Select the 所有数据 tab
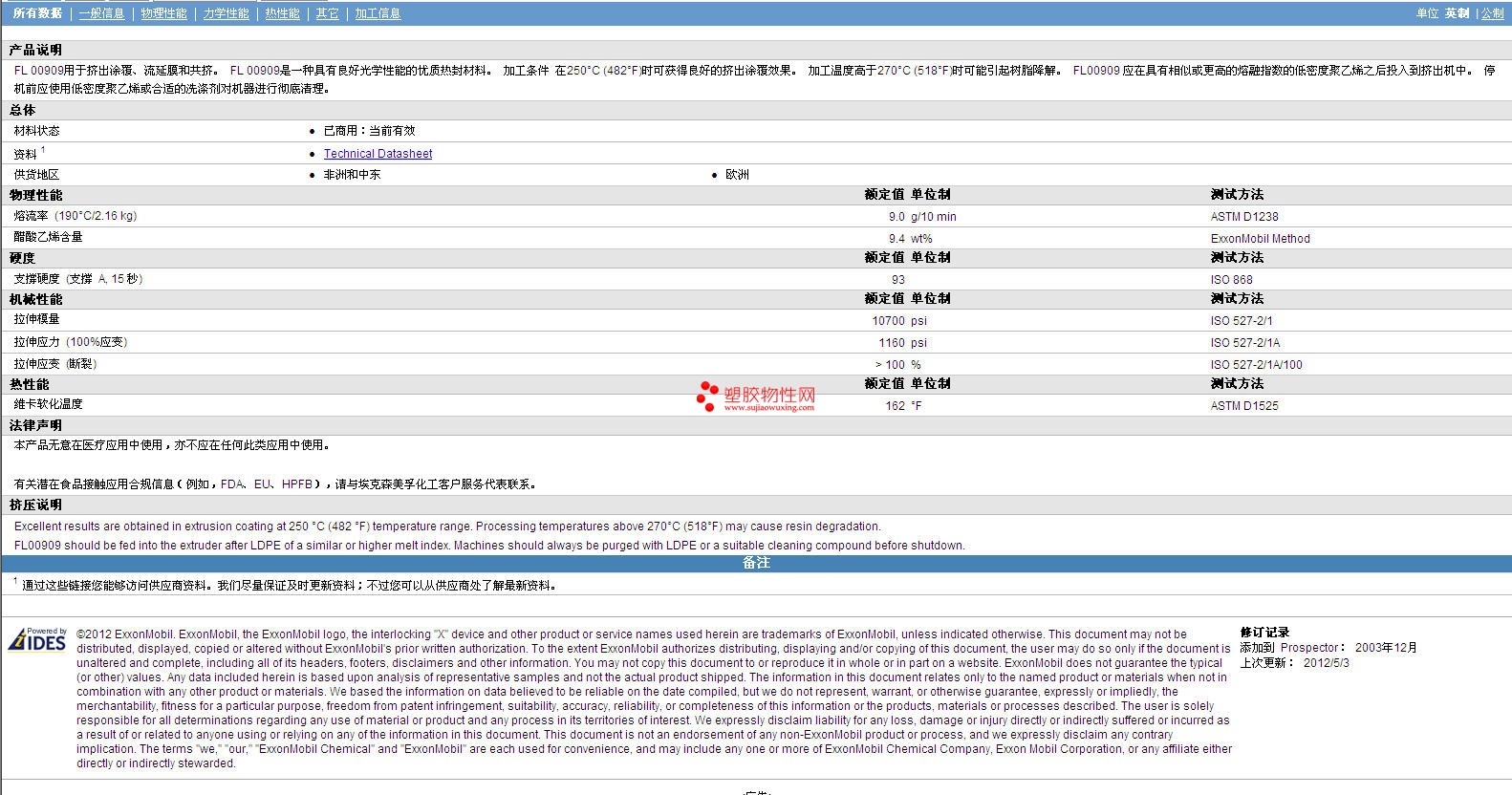This screenshot has height=795, width=1512. click(x=37, y=13)
